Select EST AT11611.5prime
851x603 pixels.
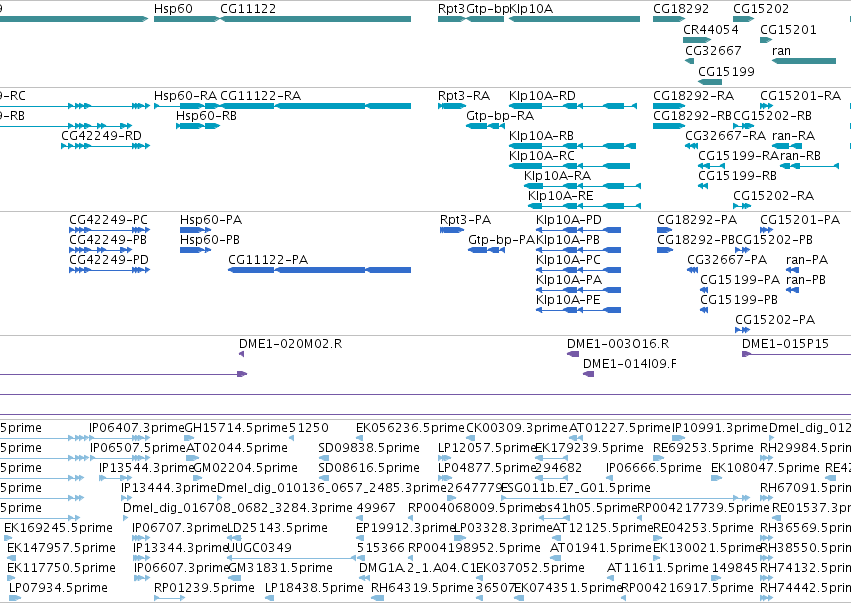[x=658, y=568]
